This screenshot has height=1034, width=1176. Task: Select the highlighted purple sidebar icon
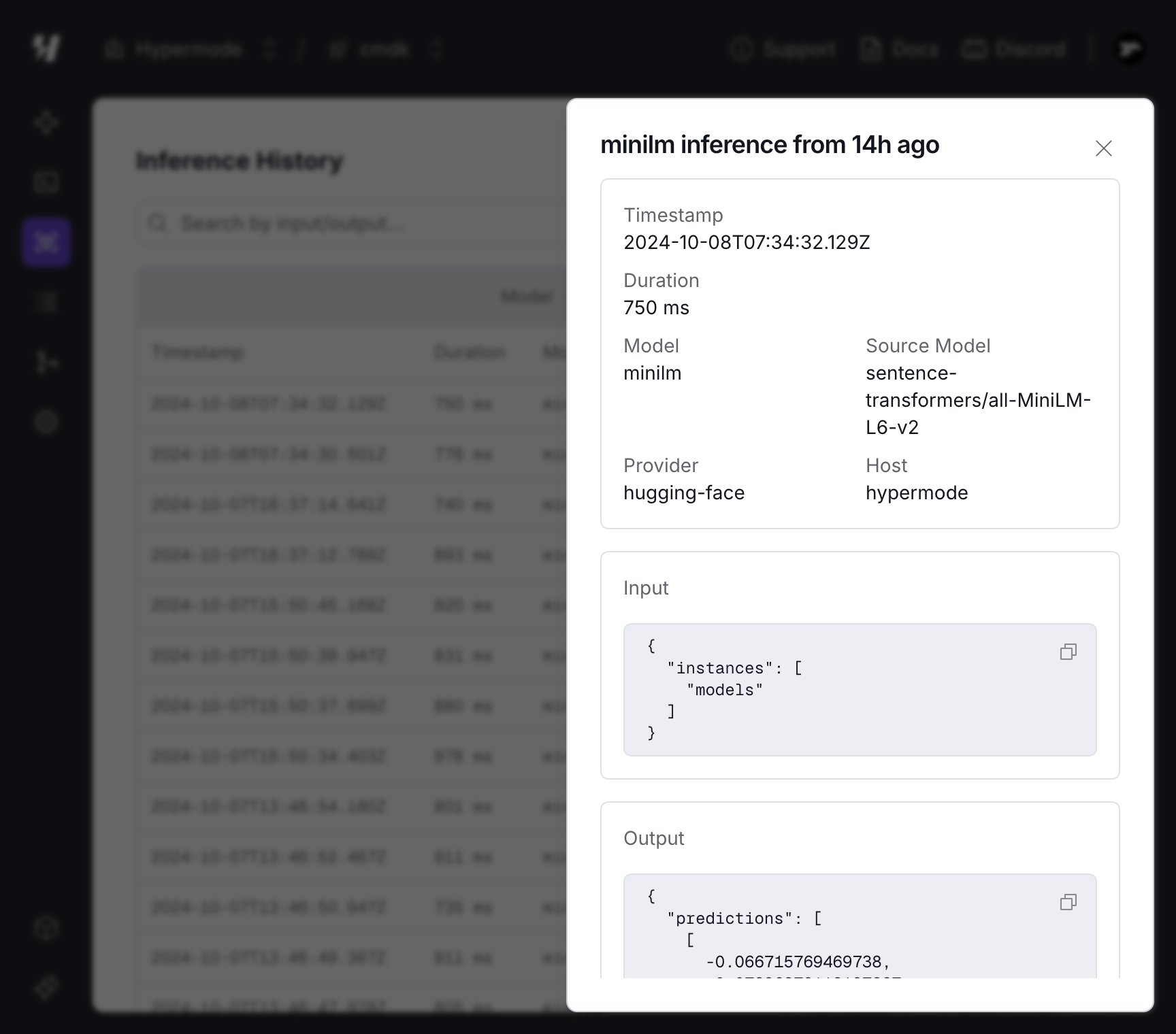click(46, 242)
